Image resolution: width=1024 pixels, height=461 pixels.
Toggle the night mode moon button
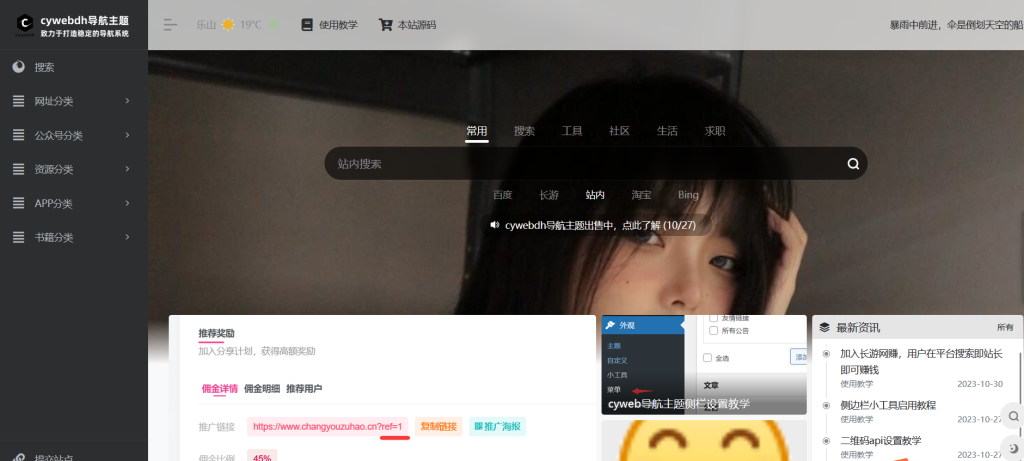tap(1013, 448)
